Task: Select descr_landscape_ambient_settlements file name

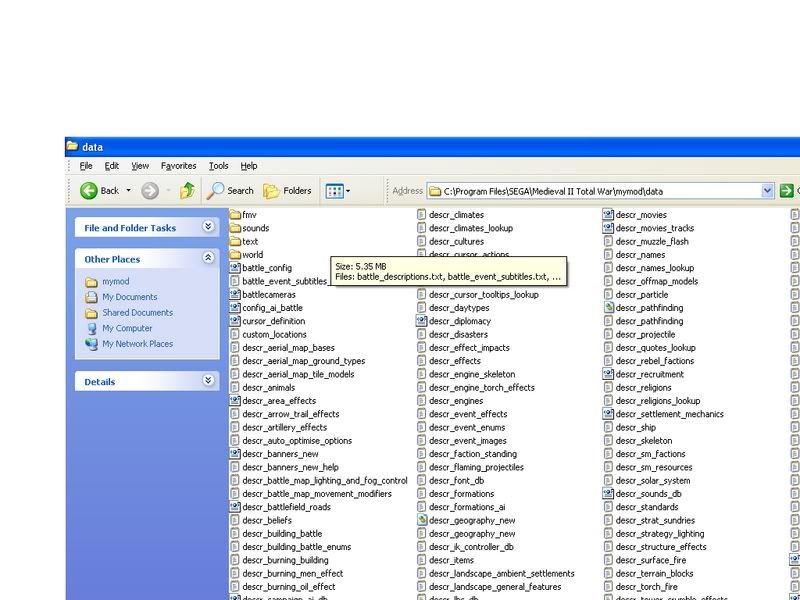Action: (x=502, y=573)
